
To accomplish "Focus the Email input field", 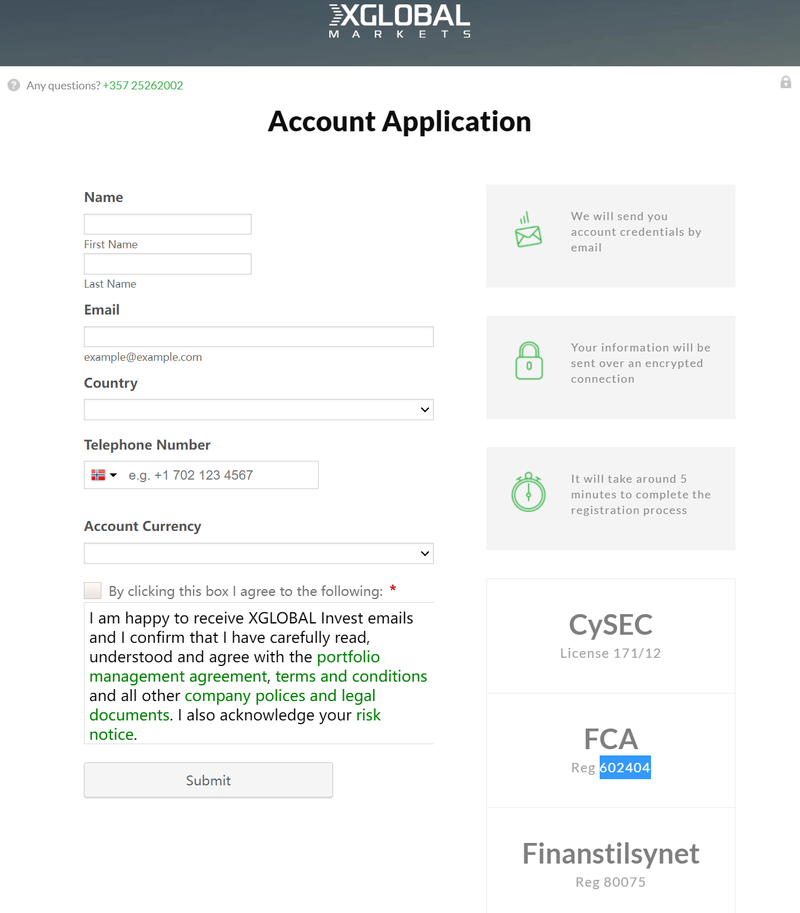I will tap(259, 337).
